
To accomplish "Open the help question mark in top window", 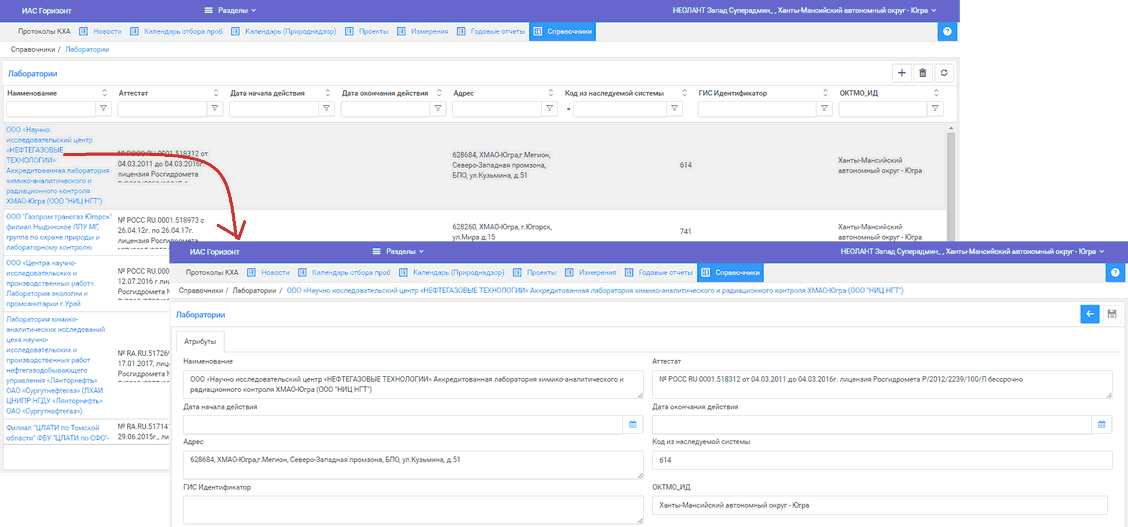I will [948, 32].
